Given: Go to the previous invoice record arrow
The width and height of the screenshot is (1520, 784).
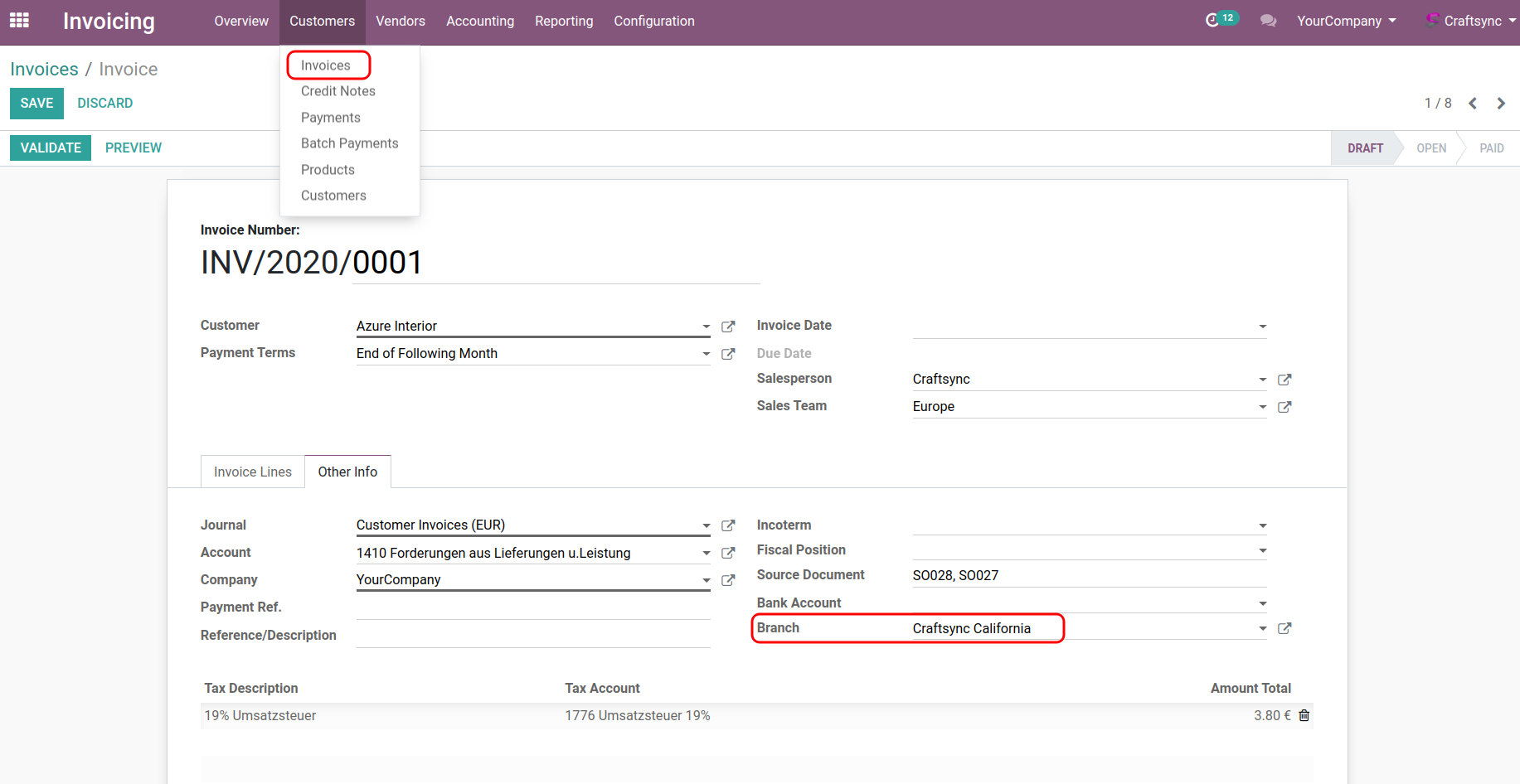Looking at the screenshot, I should pyautogui.click(x=1473, y=104).
